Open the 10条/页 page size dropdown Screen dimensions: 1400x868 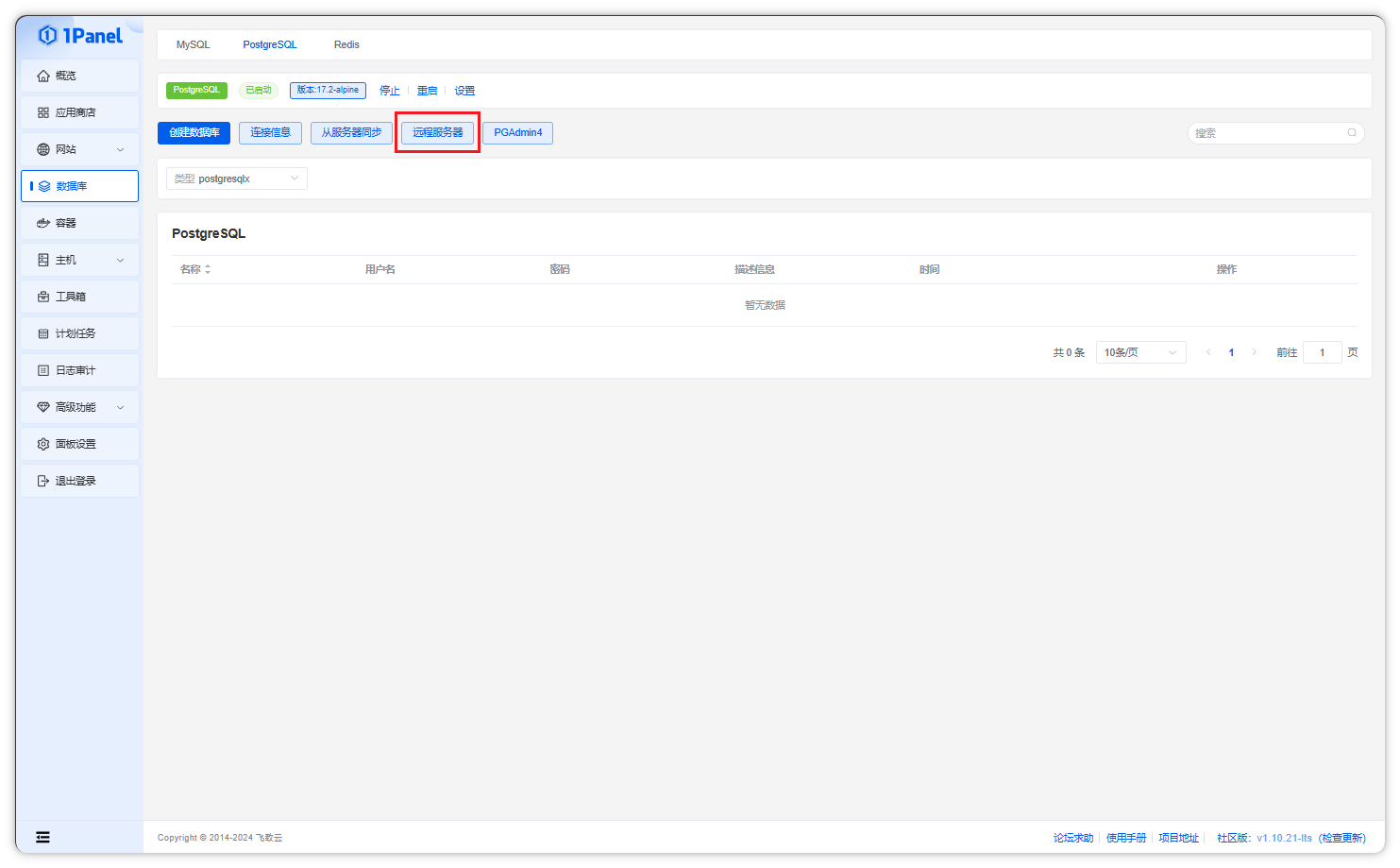(x=1141, y=352)
